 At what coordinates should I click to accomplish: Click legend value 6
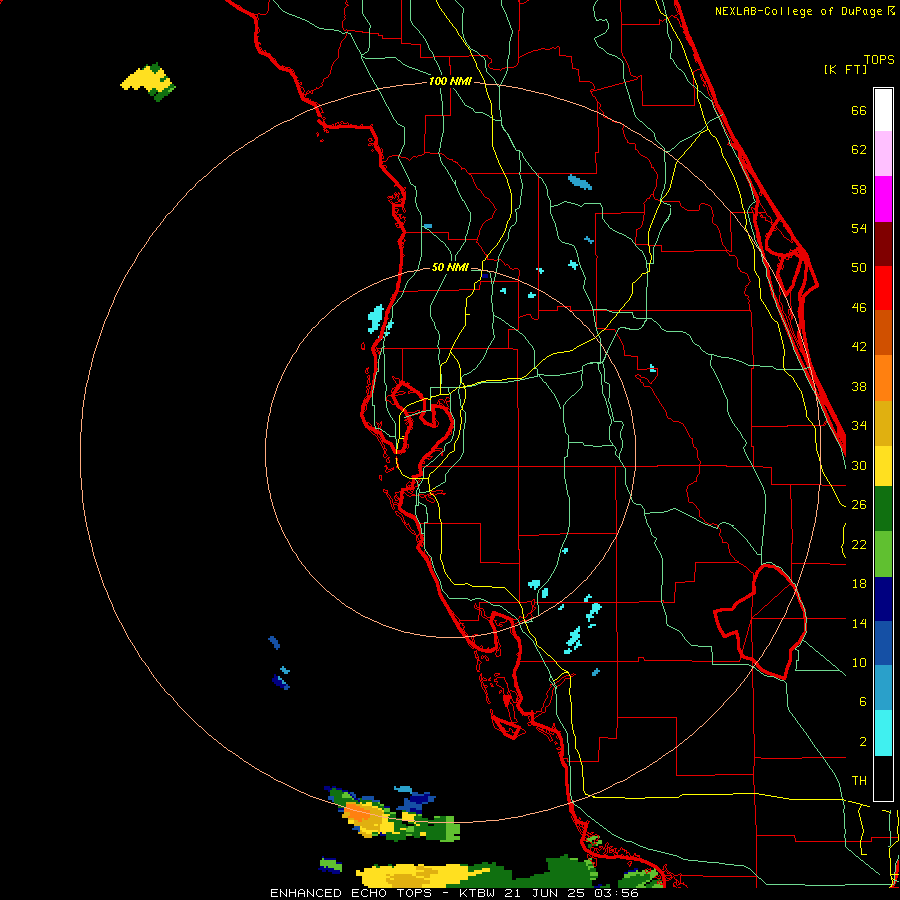point(862,701)
